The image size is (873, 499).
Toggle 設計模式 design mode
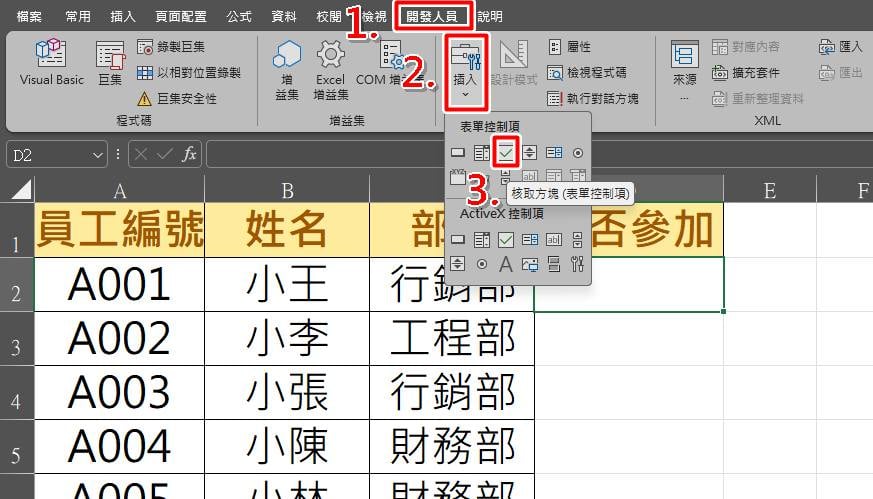pyautogui.click(x=514, y=62)
